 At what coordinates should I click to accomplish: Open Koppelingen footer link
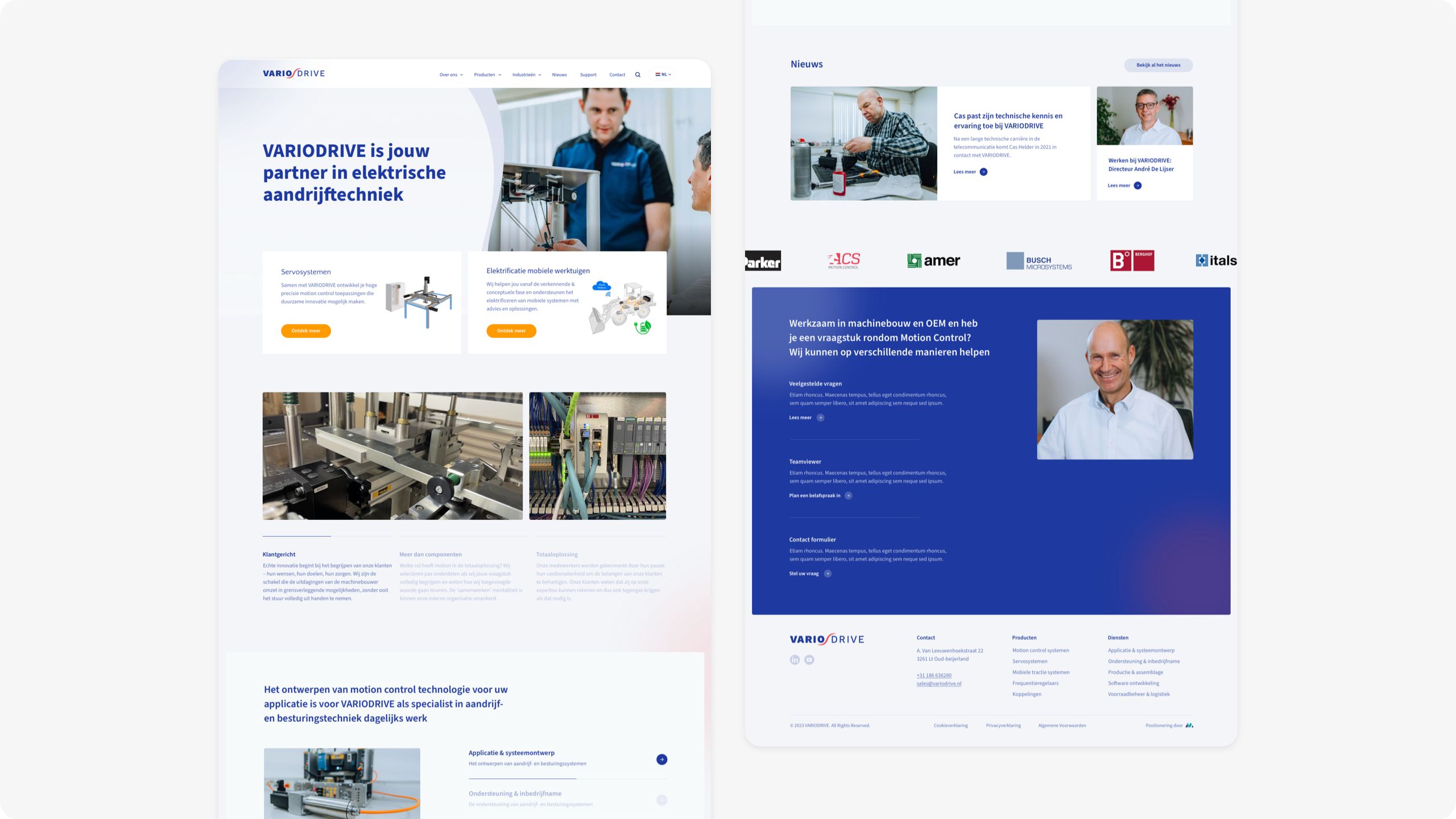click(1027, 694)
